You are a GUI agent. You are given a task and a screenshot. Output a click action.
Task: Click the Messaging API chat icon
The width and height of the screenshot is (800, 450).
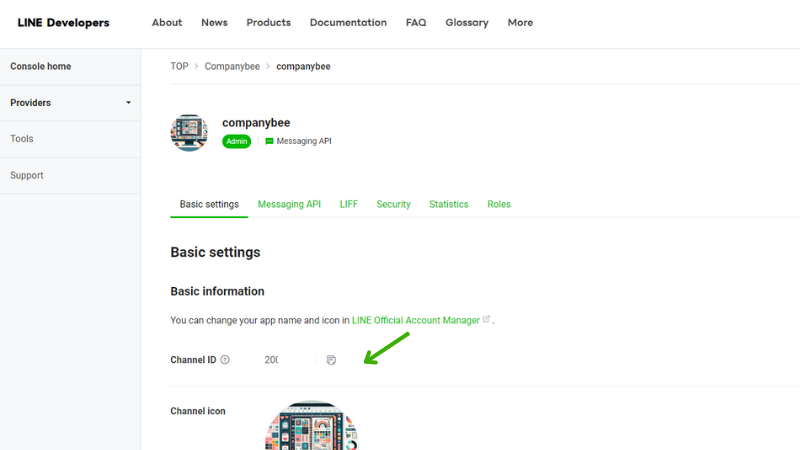point(269,141)
